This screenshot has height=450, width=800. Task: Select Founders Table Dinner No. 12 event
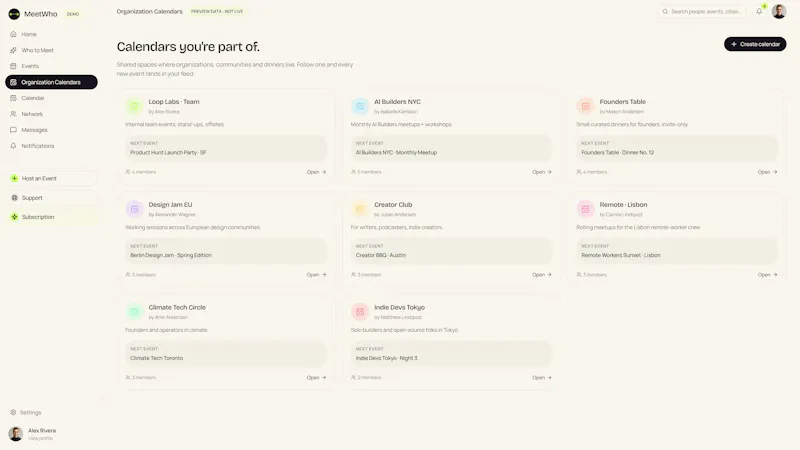[x=677, y=148]
